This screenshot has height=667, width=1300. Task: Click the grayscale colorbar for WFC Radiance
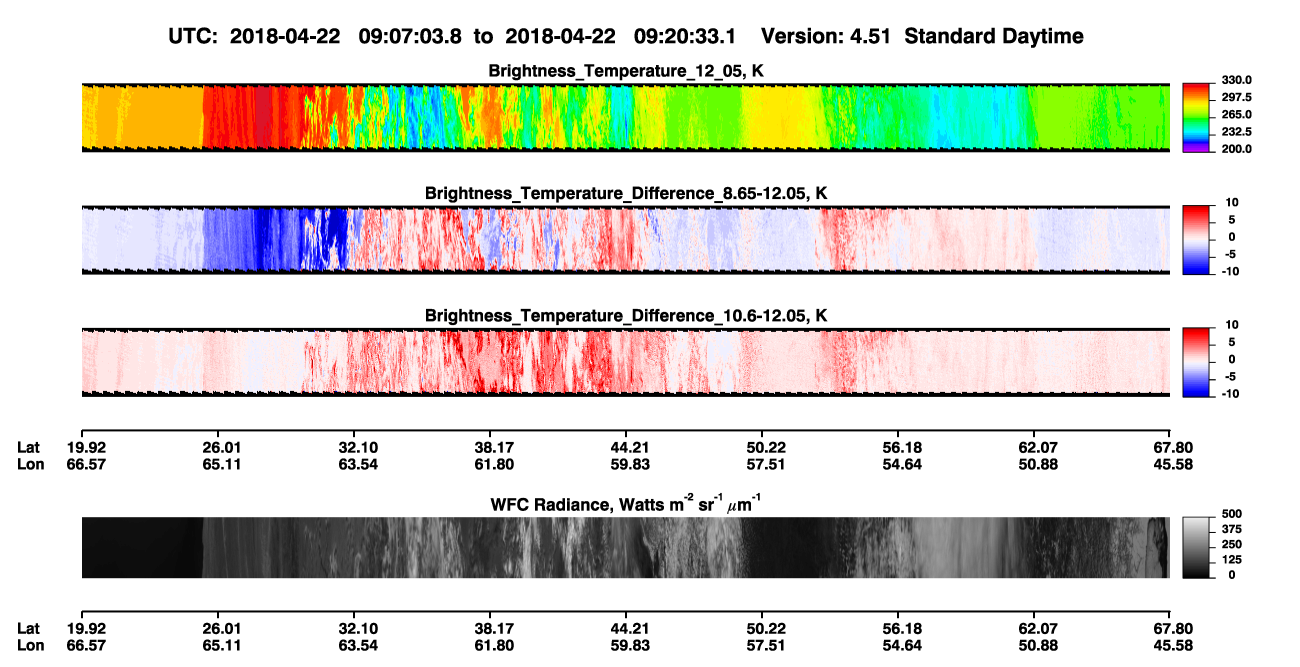click(1197, 547)
